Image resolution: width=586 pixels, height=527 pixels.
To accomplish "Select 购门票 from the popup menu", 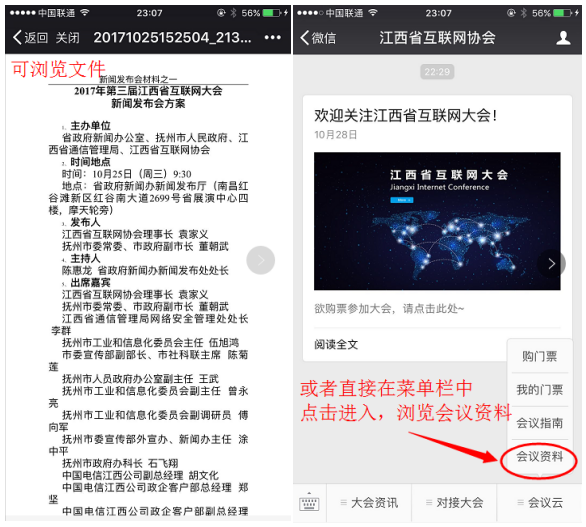I will [x=539, y=356].
